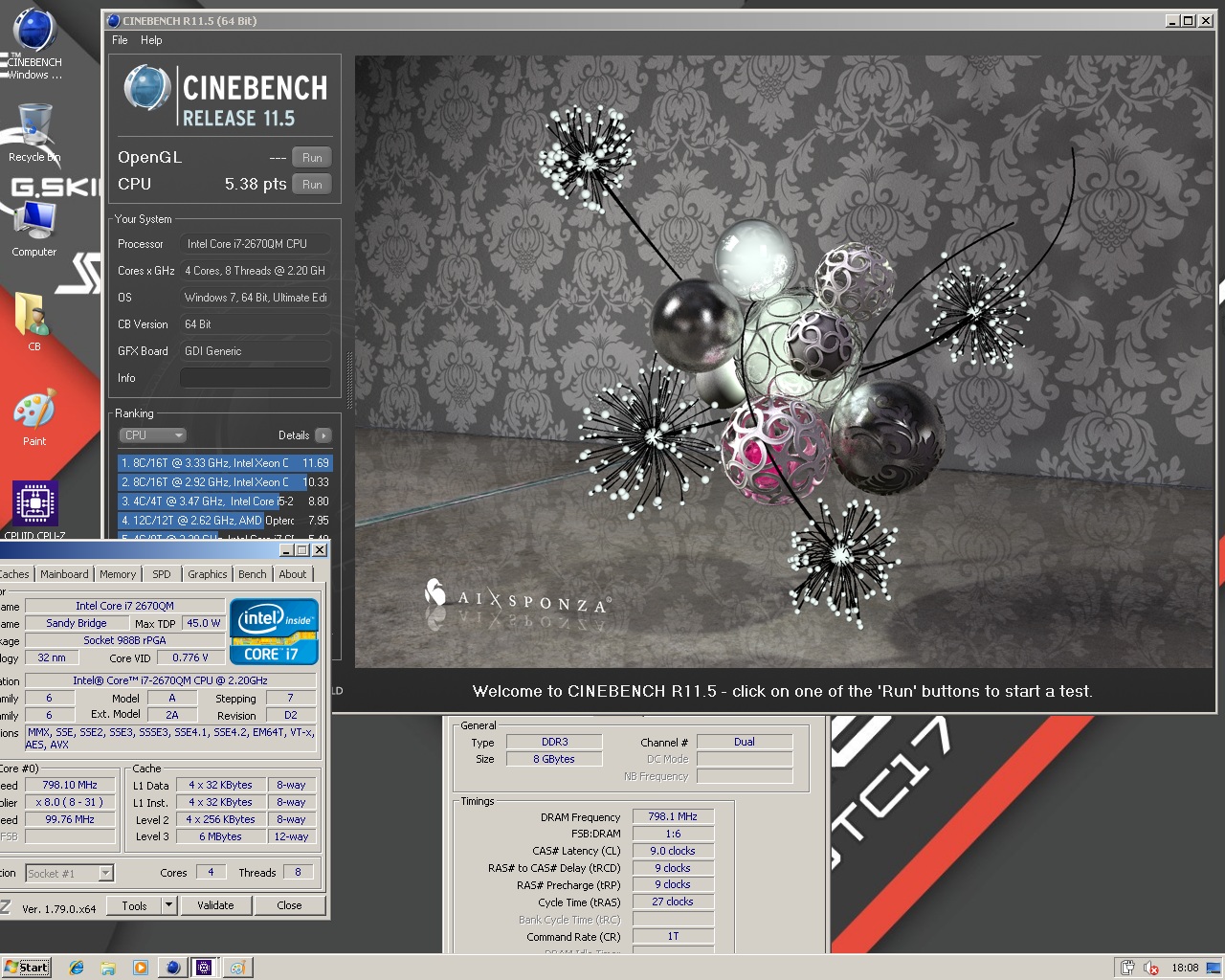Open the CPUID CPU-Z desktop shortcut

point(34,510)
